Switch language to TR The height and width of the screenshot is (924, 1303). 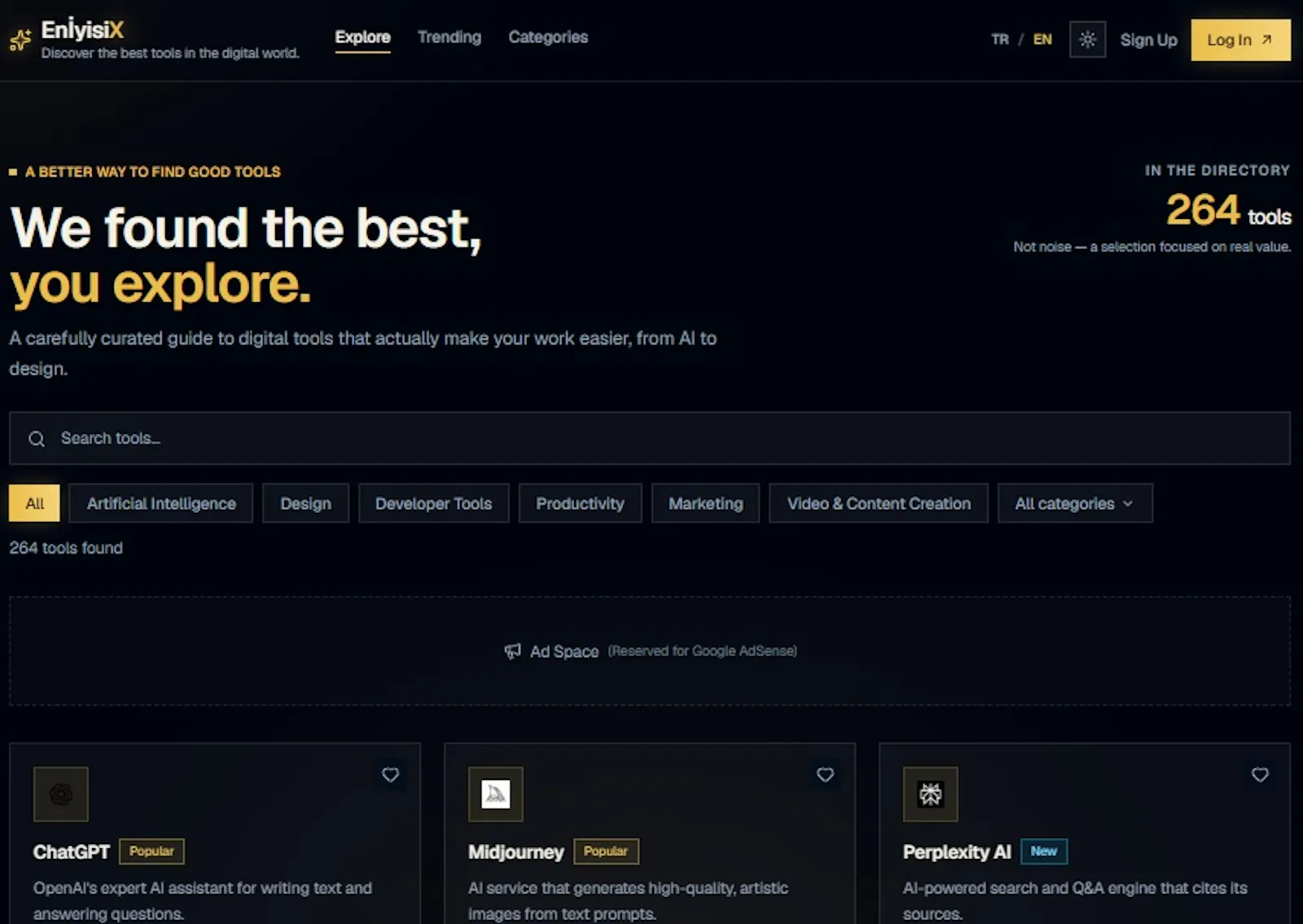(1000, 40)
